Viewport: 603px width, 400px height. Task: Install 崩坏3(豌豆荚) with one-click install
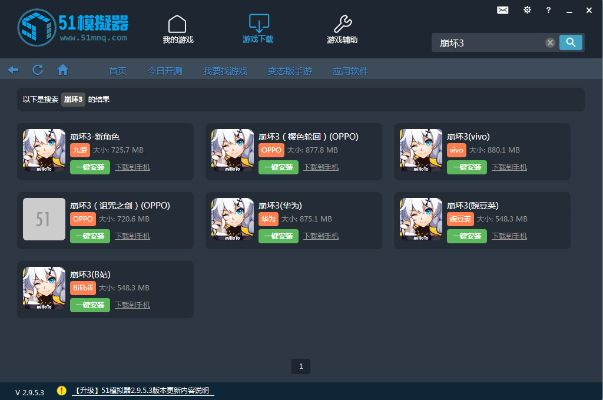(467, 236)
